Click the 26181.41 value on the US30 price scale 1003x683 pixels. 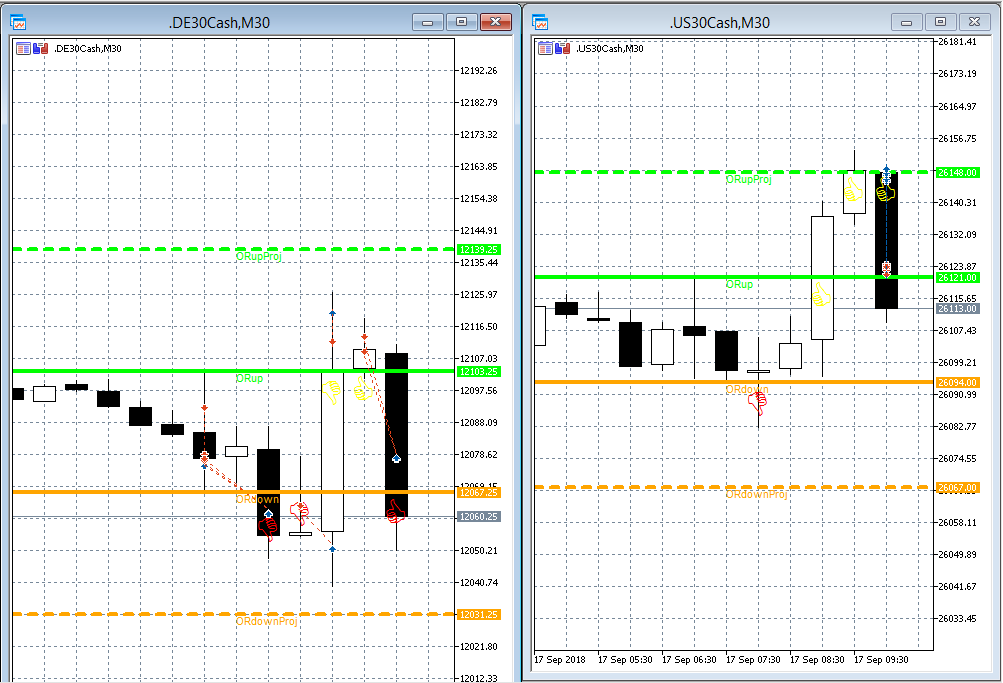[x=958, y=42]
